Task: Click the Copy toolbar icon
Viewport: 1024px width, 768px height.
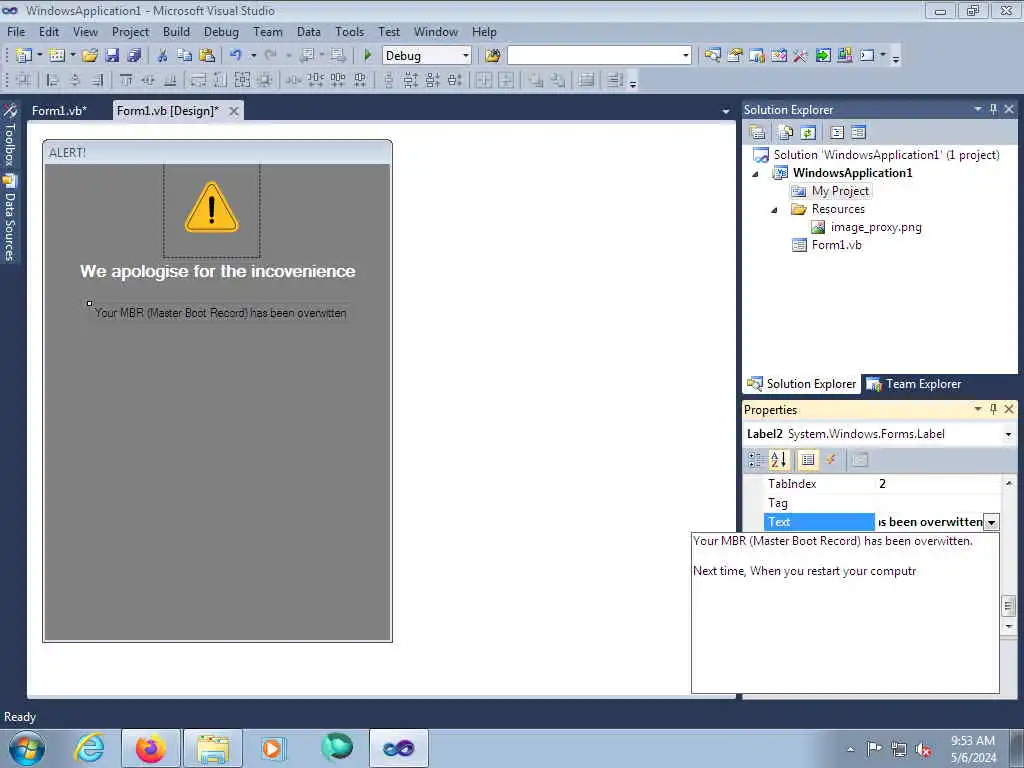Action: [x=185, y=56]
